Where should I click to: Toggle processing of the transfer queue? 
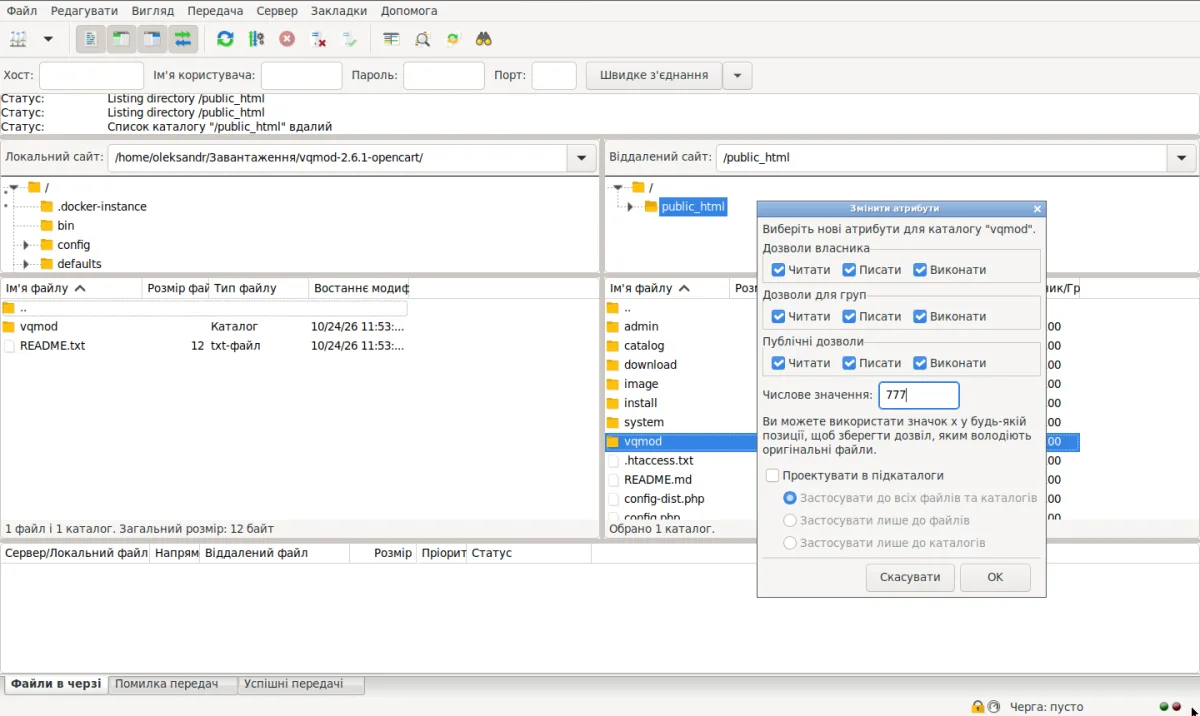pos(256,39)
